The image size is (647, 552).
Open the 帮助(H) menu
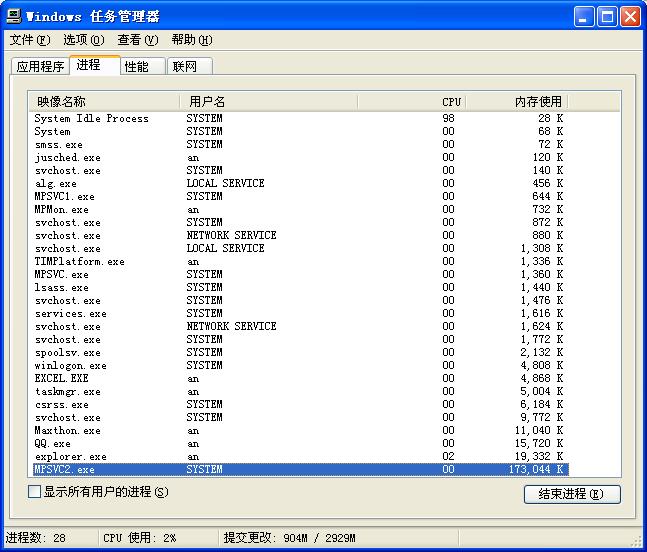(192, 40)
